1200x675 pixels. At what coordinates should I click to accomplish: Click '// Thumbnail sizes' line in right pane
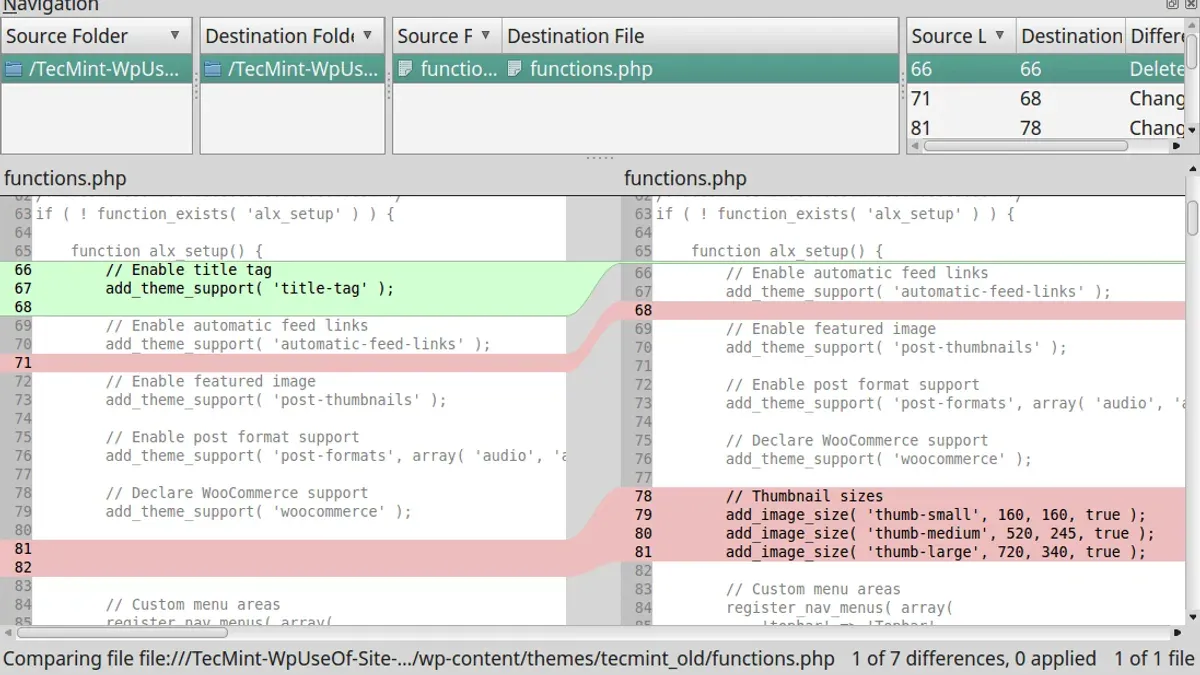tap(804, 496)
